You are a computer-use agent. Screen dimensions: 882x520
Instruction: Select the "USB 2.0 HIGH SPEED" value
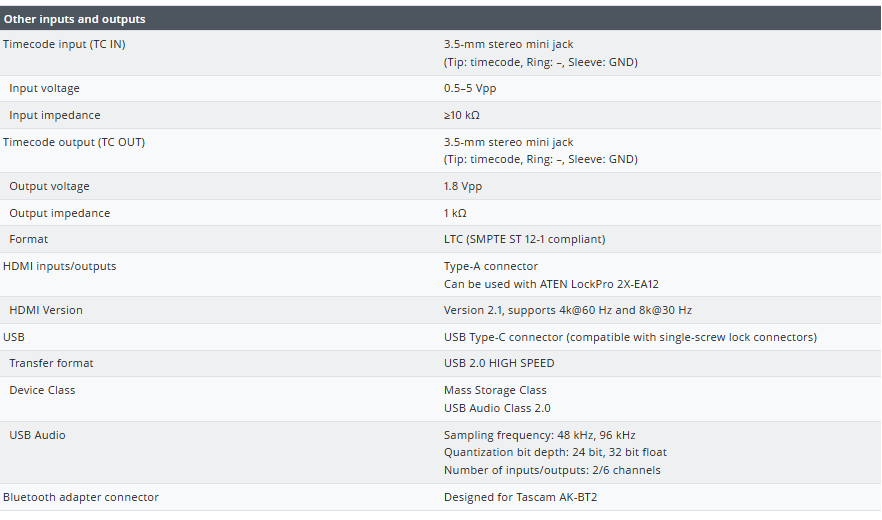pyautogui.click(x=499, y=363)
